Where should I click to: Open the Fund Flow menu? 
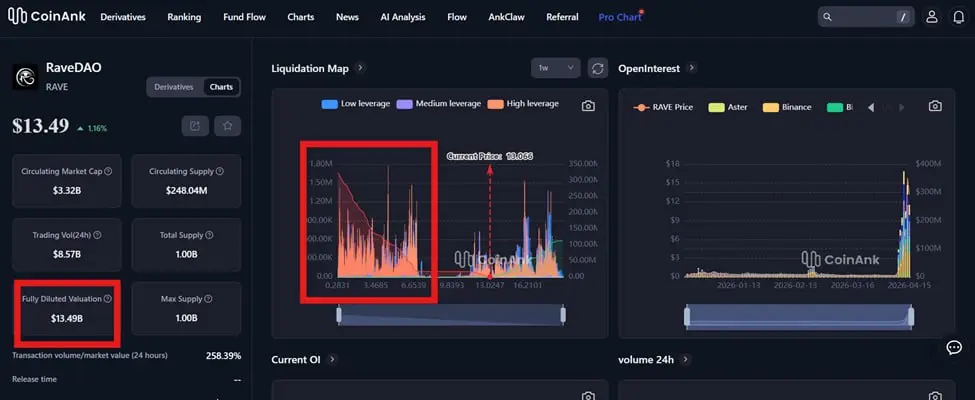(244, 17)
